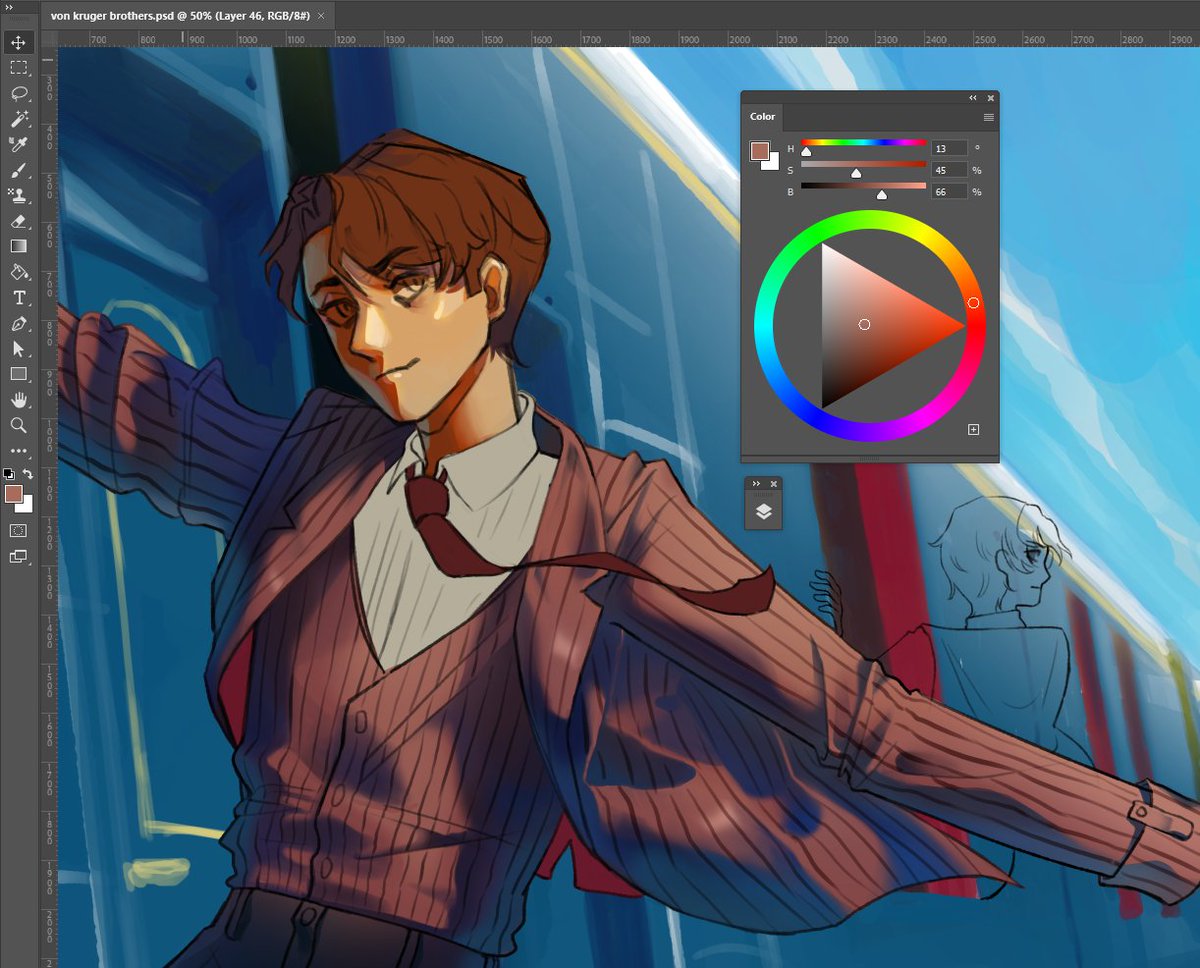Click toolbar background white color swatch

tap(27, 505)
